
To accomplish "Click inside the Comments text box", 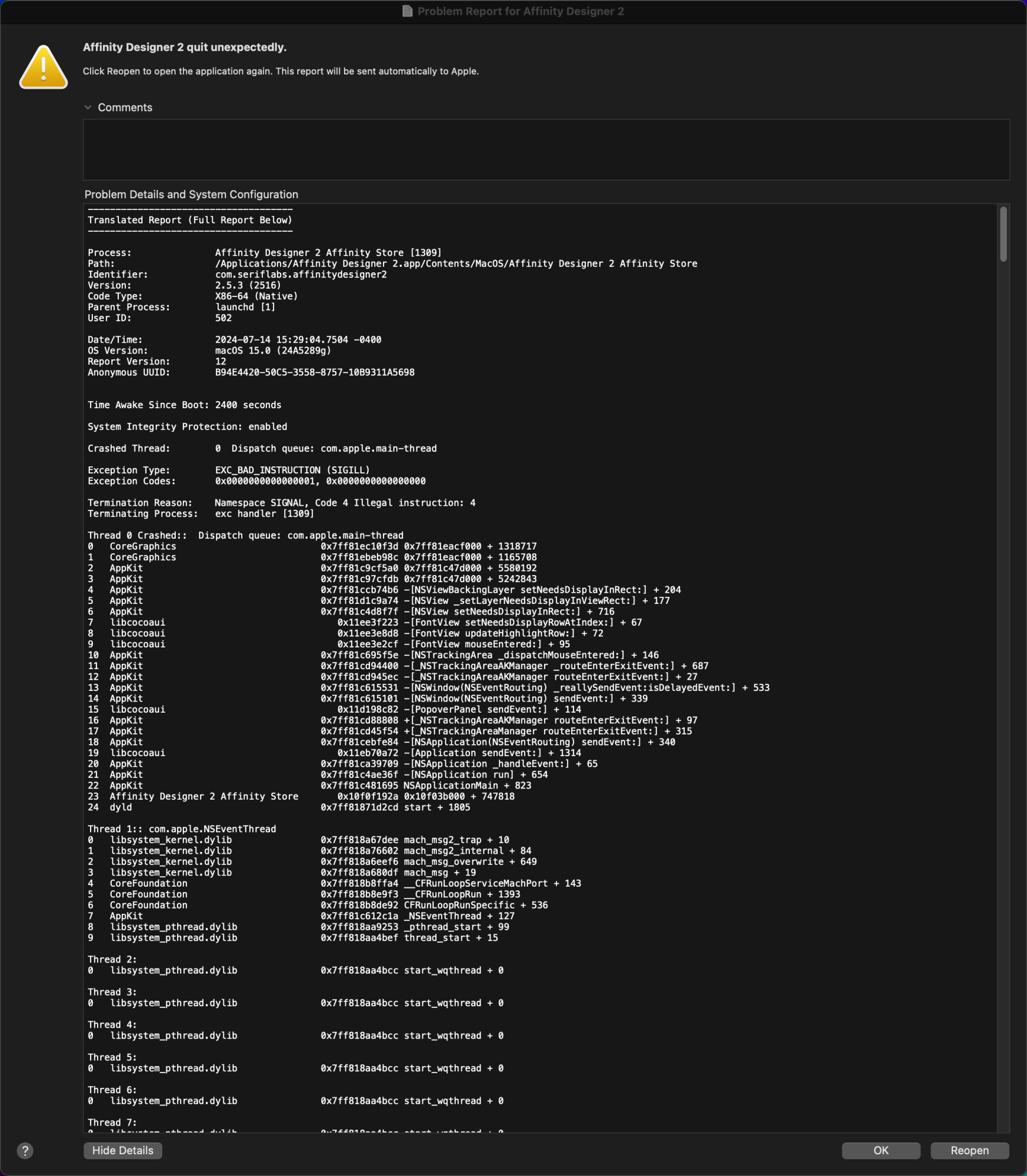I will pyautogui.click(x=546, y=149).
